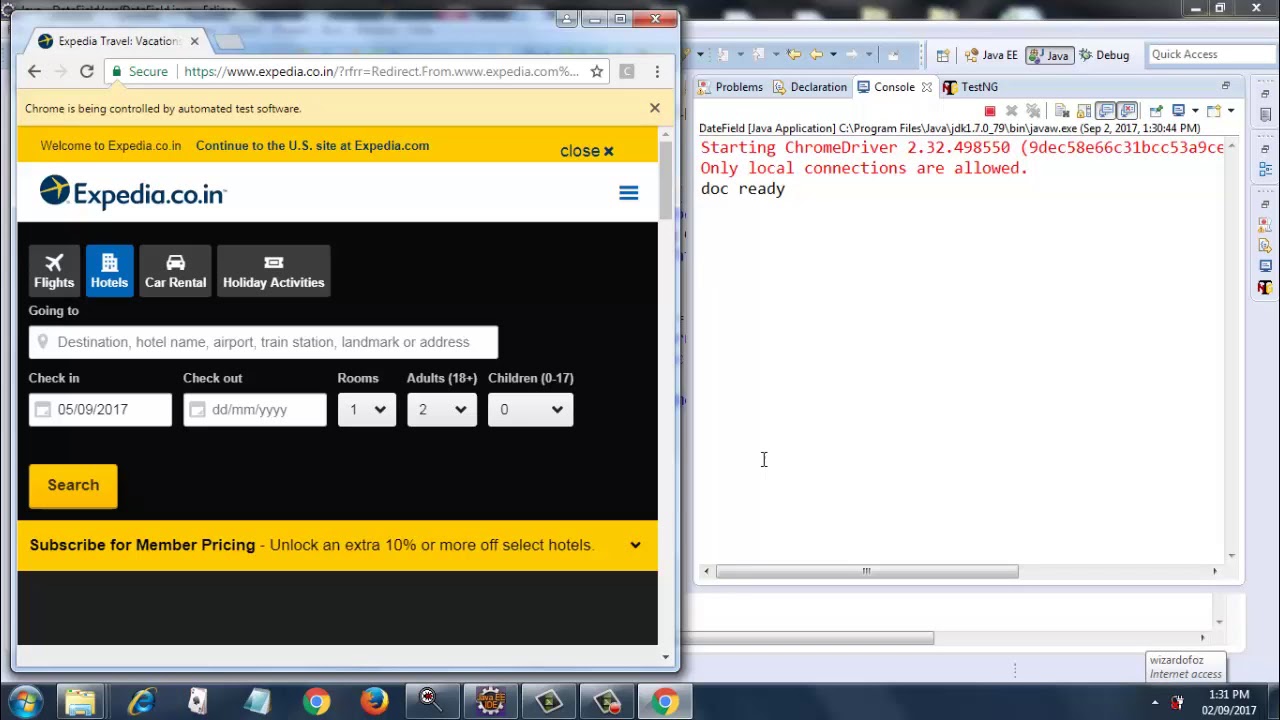This screenshot has width=1280, height=720.
Task: Minimize the Console view panel
Action: point(1225,86)
